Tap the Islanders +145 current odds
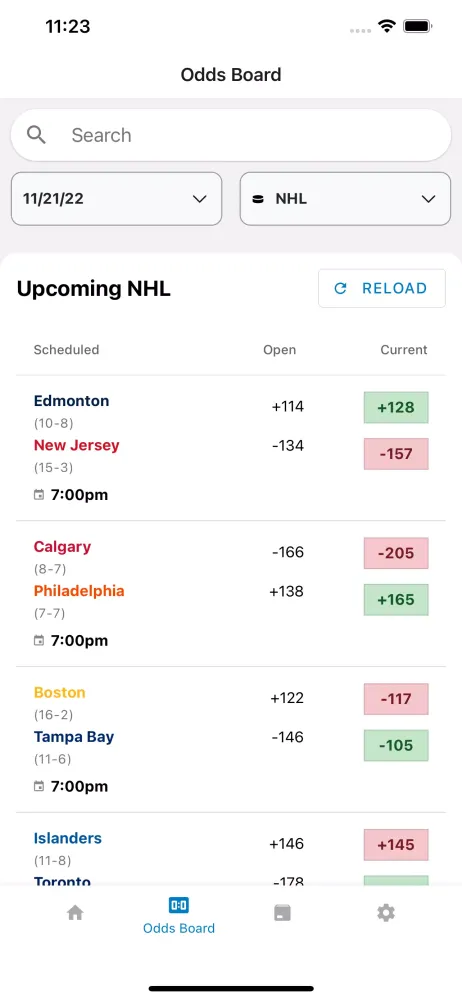Screen dimensions: 462x1000 (x=396, y=844)
